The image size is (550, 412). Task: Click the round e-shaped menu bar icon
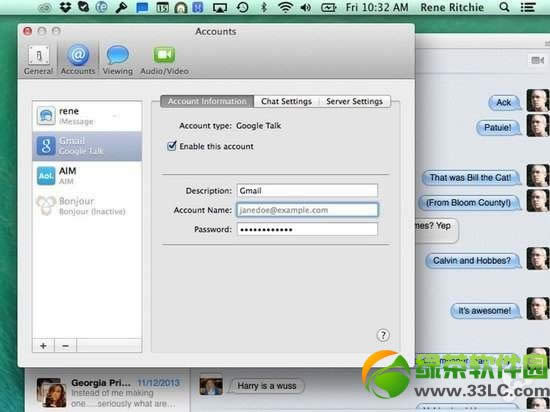(x=102, y=7)
